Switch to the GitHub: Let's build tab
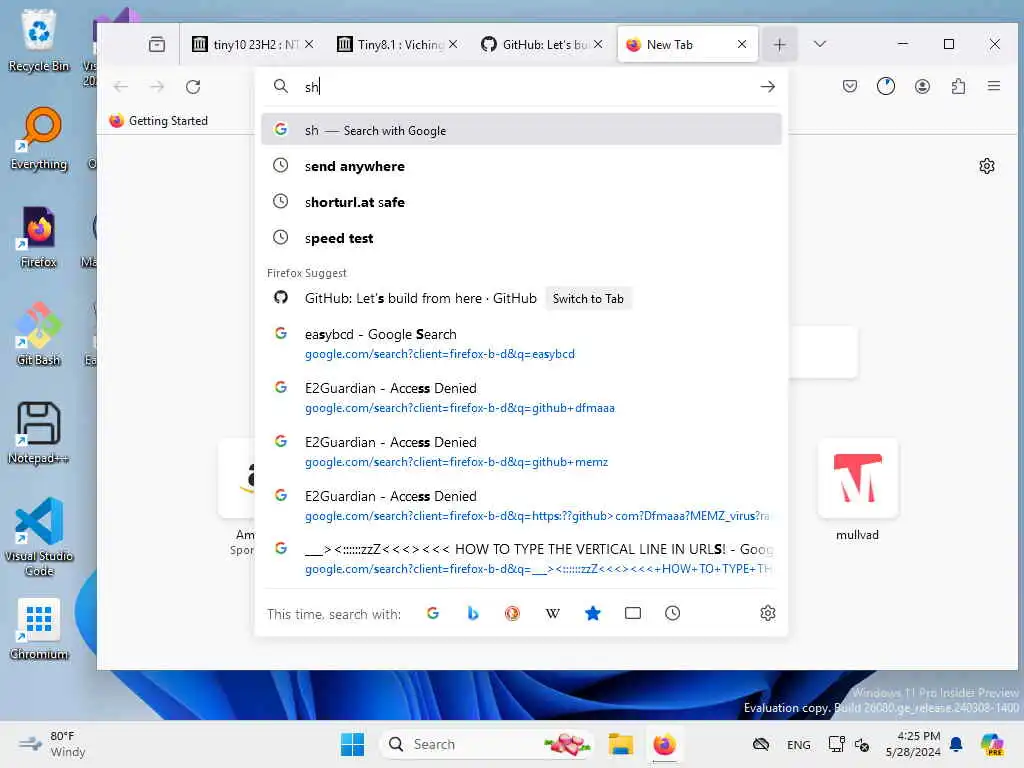Viewport: 1024px width, 768px height. (x=534, y=44)
